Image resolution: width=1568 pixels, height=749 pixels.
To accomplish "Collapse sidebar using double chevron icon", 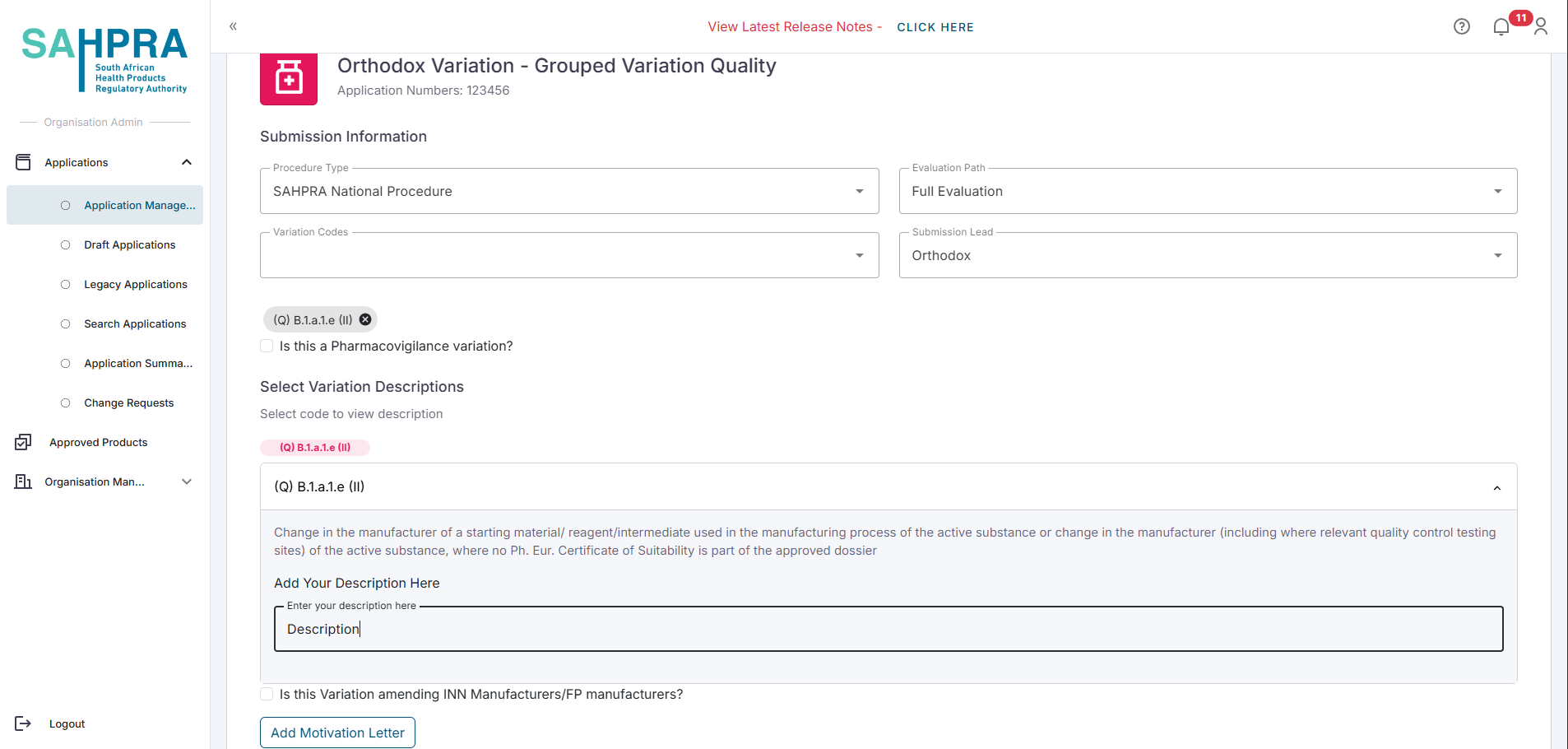I will [233, 26].
